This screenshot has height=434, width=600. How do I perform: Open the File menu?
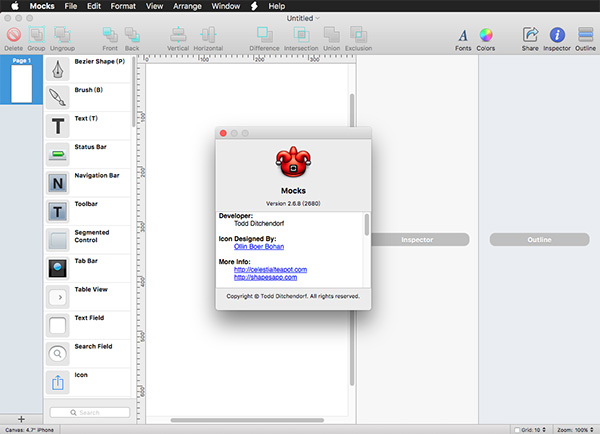[71, 6]
